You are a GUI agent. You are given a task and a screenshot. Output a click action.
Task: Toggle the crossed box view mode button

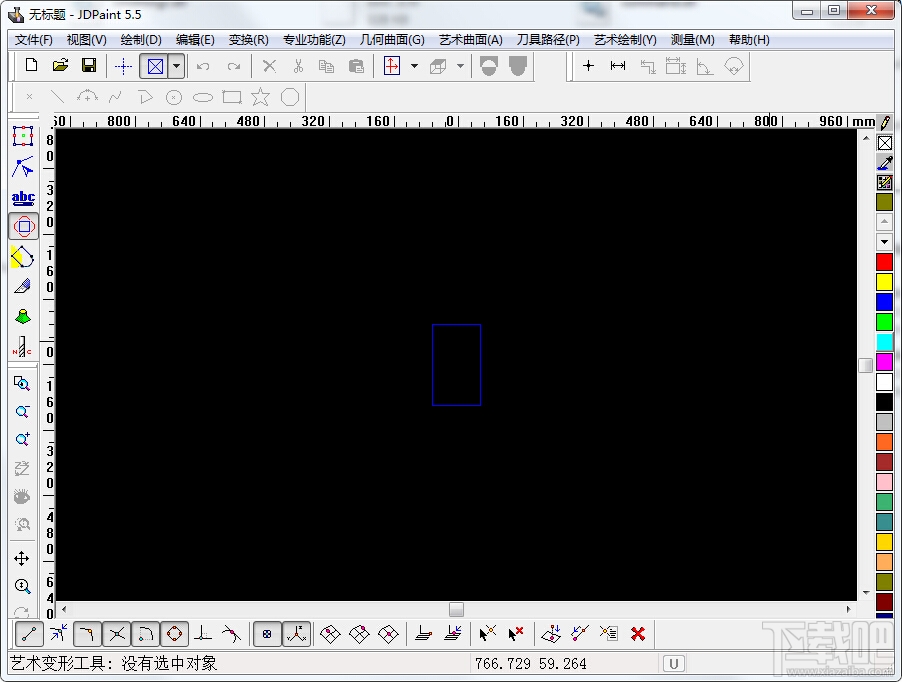pyautogui.click(x=155, y=66)
